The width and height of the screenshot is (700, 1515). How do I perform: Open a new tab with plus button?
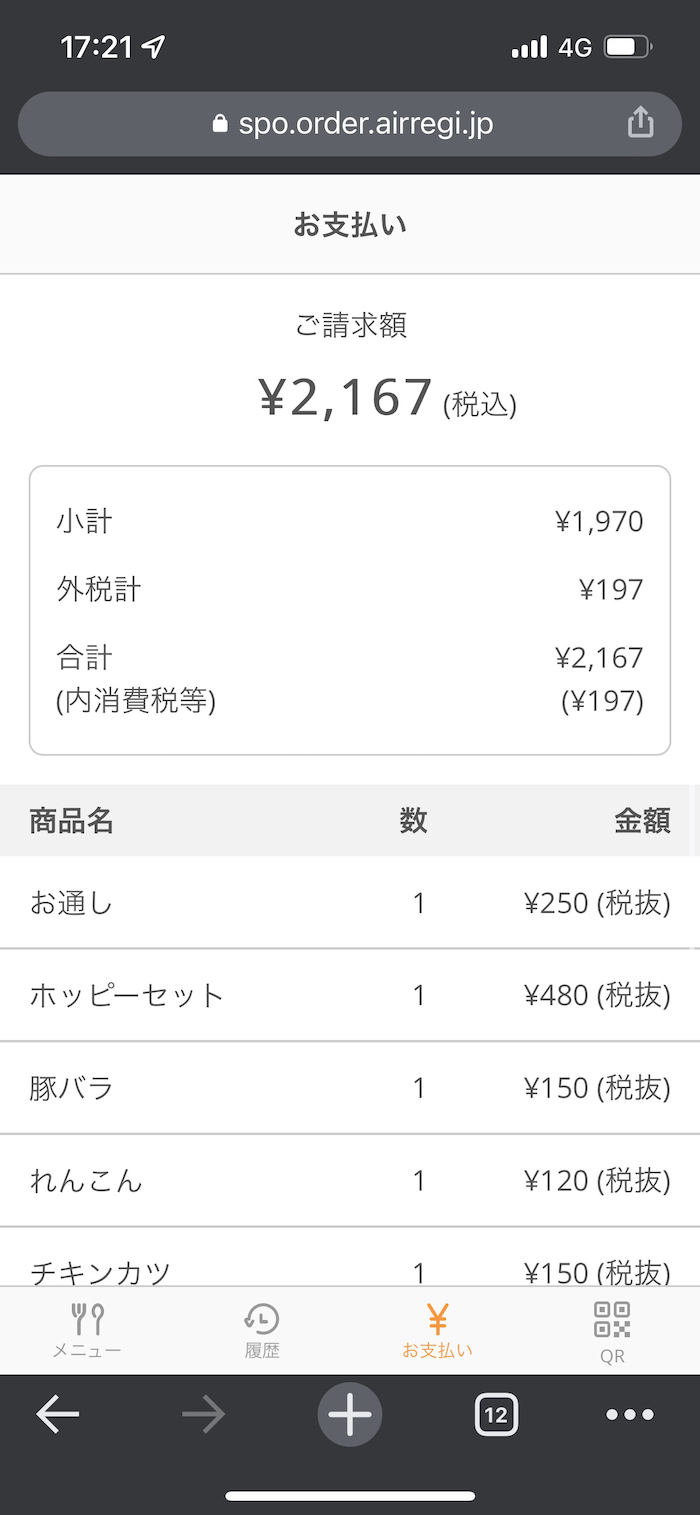pyautogui.click(x=350, y=1415)
